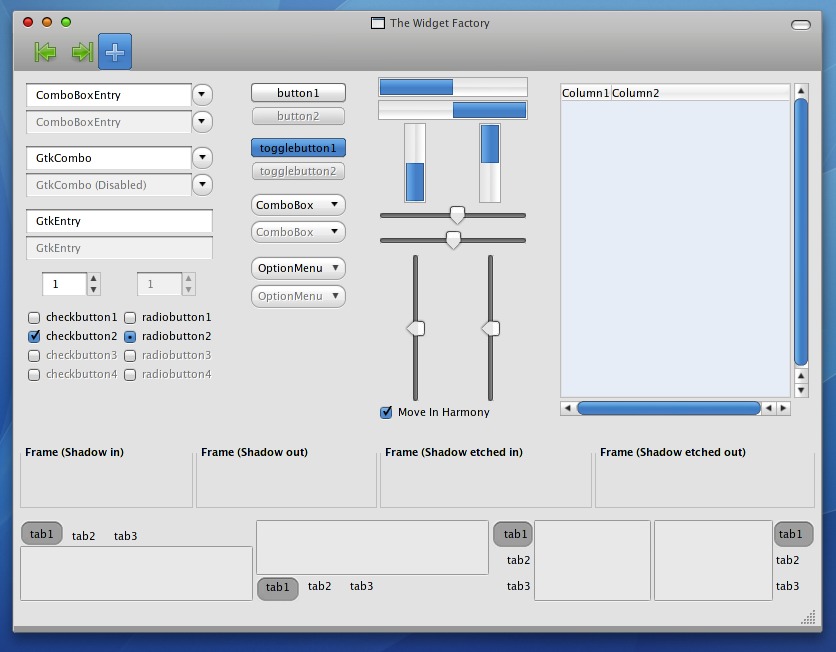
Task: Click the second horizontal progress bar
Action: coord(453,110)
